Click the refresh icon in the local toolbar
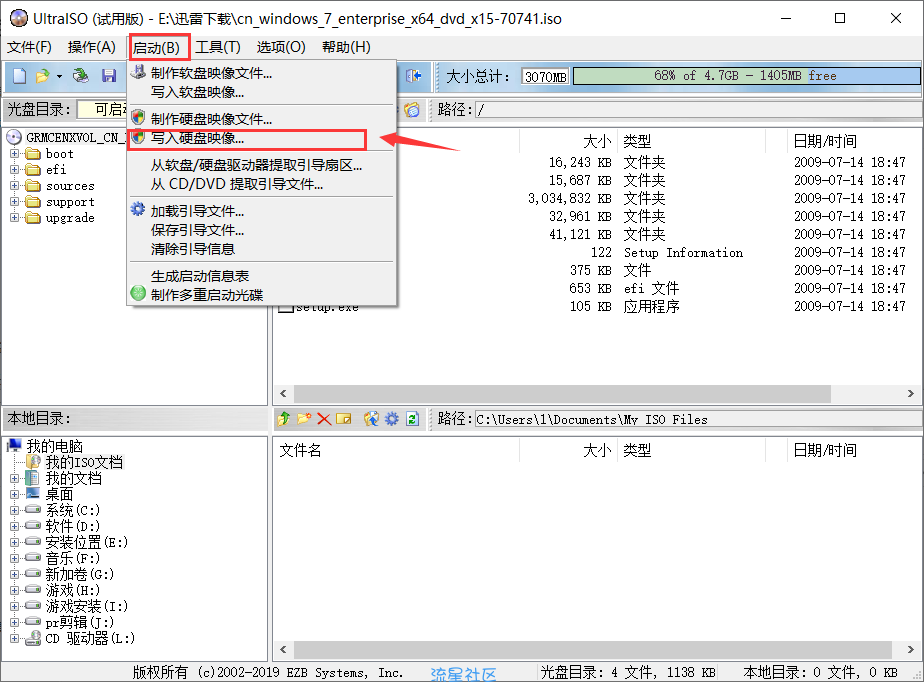This screenshot has height=682, width=924. click(412, 419)
